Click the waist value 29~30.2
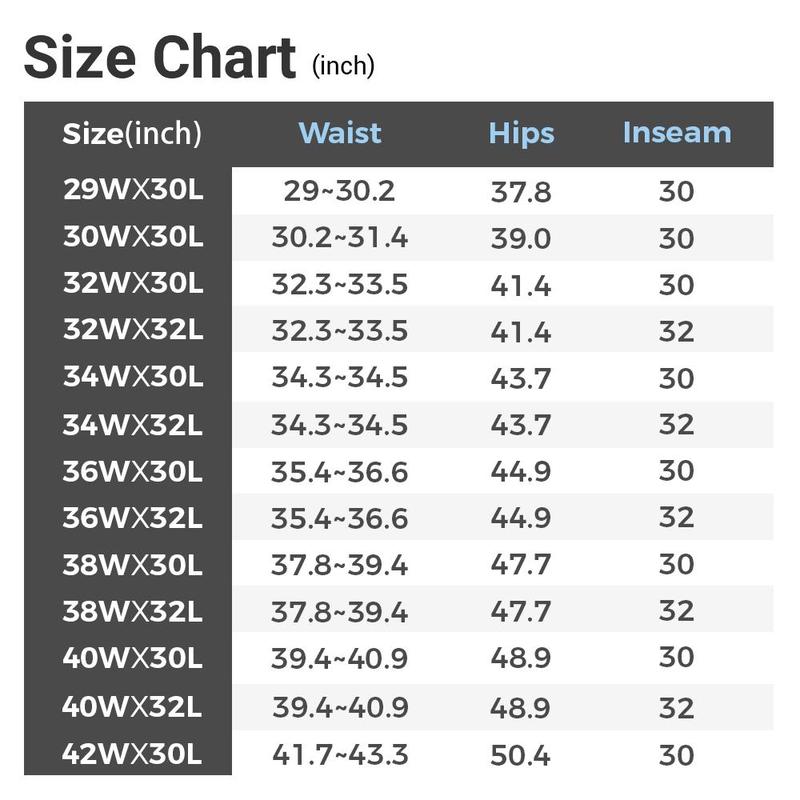Image resolution: width=800 pixels, height=800 pixels. click(x=340, y=191)
